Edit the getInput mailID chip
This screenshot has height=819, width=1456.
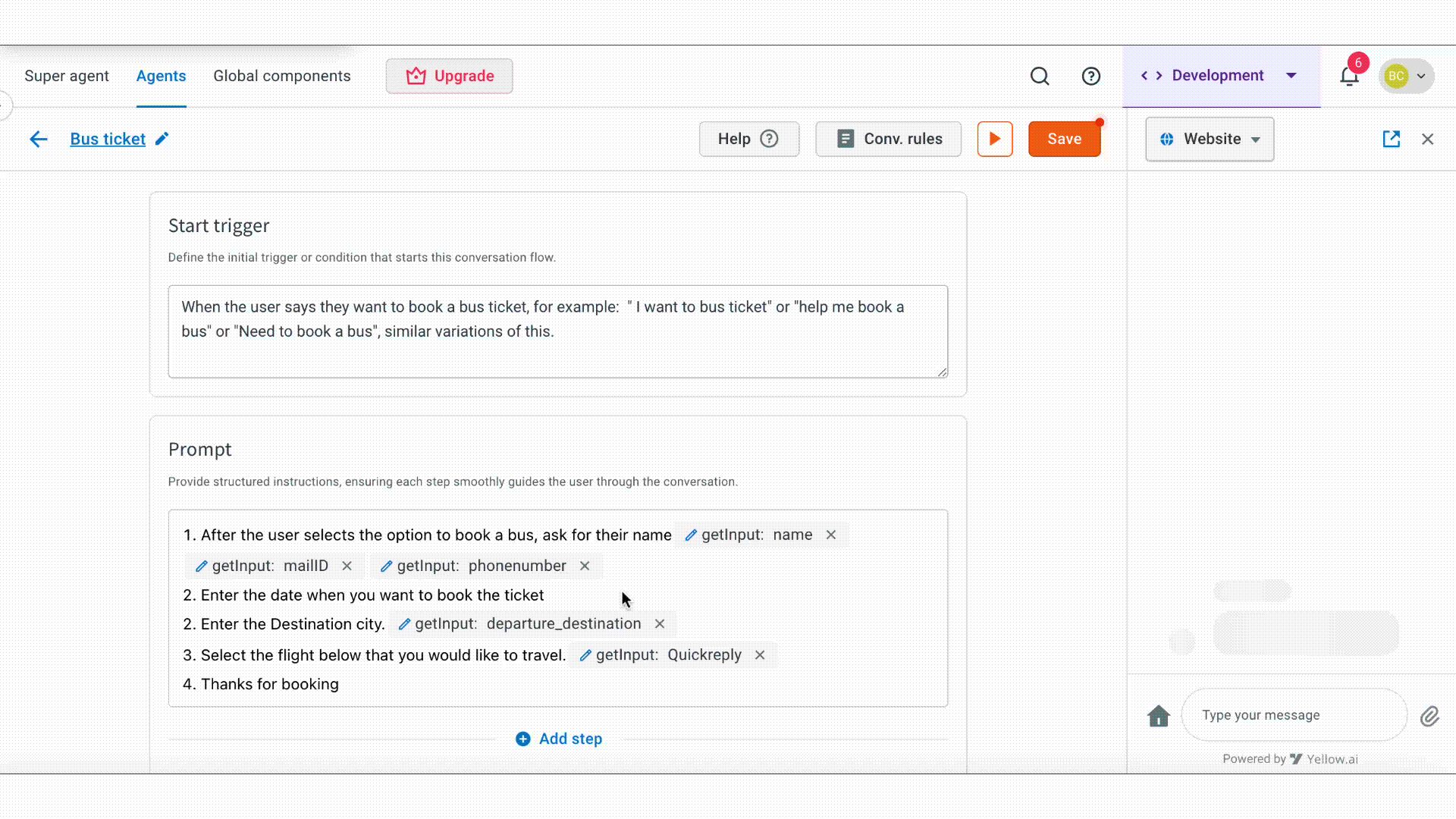(x=201, y=566)
